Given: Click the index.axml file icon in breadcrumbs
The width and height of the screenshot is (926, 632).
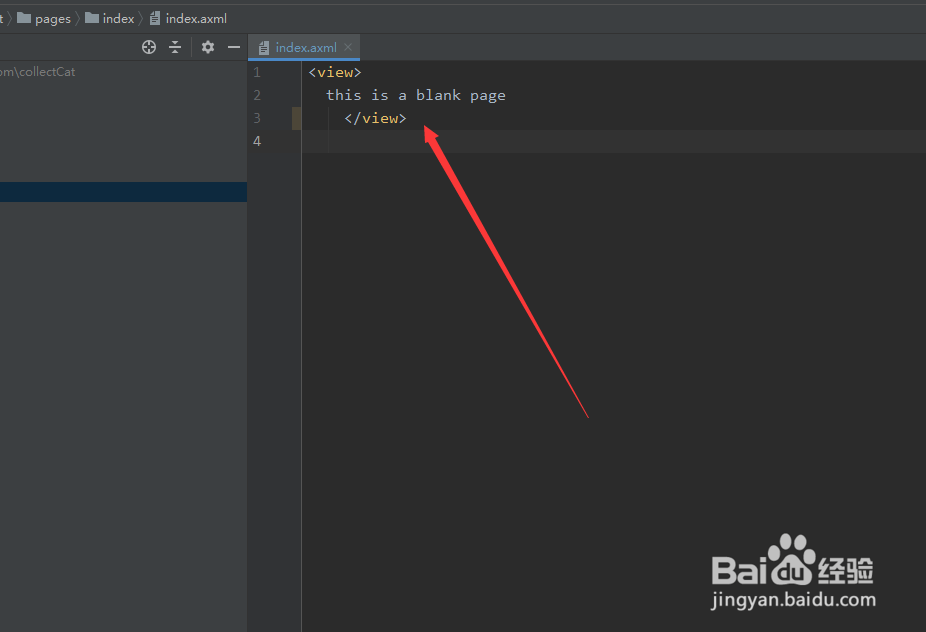Looking at the screenshot, I should tap(155, 18).
